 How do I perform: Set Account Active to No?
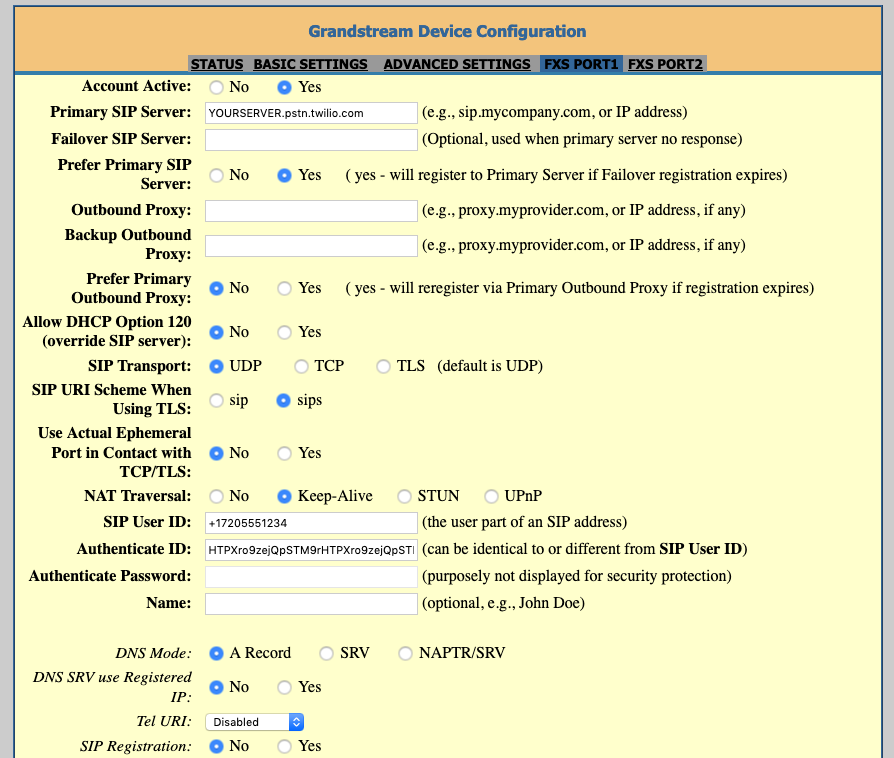pyautogui.click(x=216, y=87)
